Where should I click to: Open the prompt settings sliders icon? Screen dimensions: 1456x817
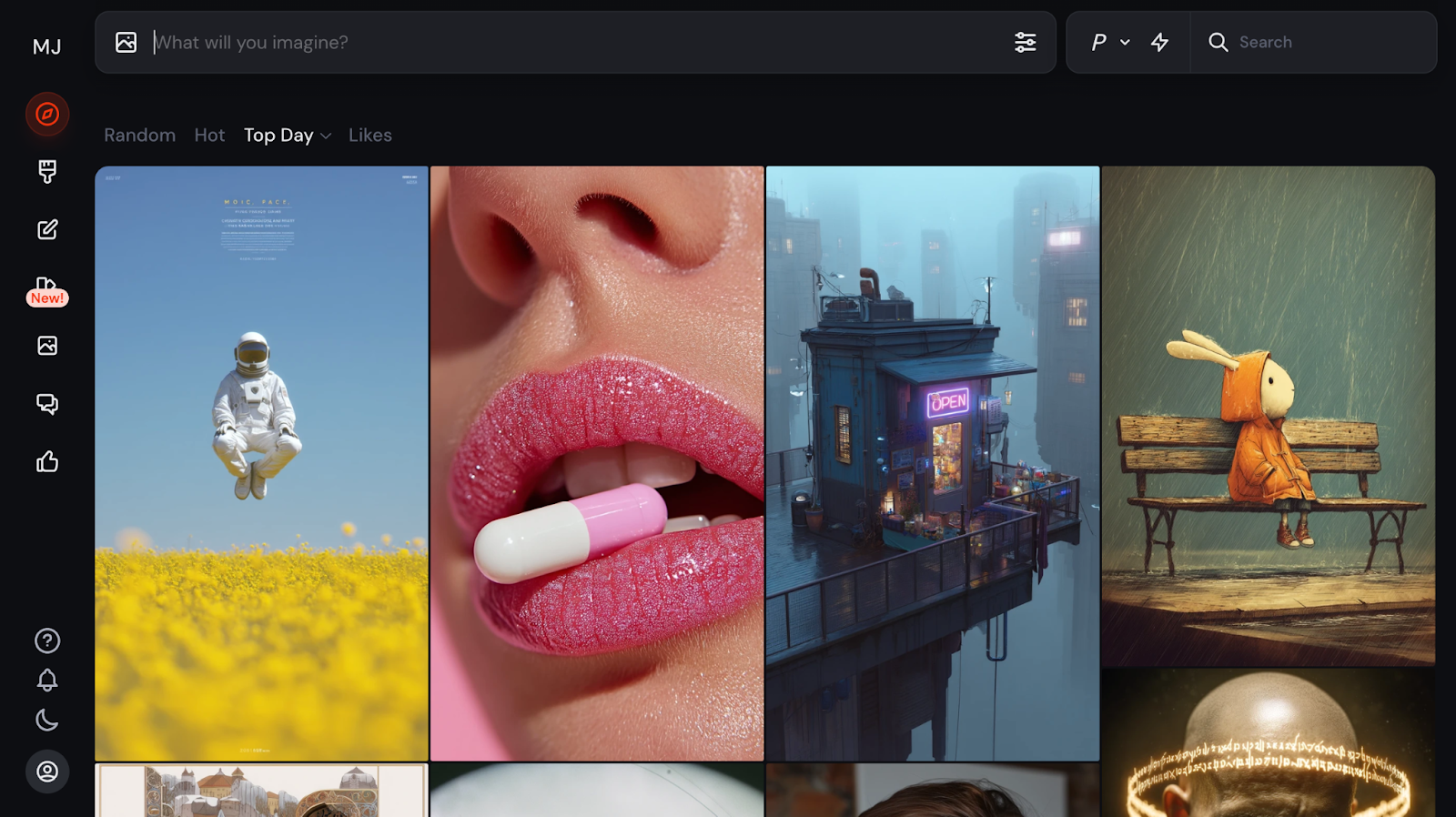pyautogui.click(x=1026, y=42)
